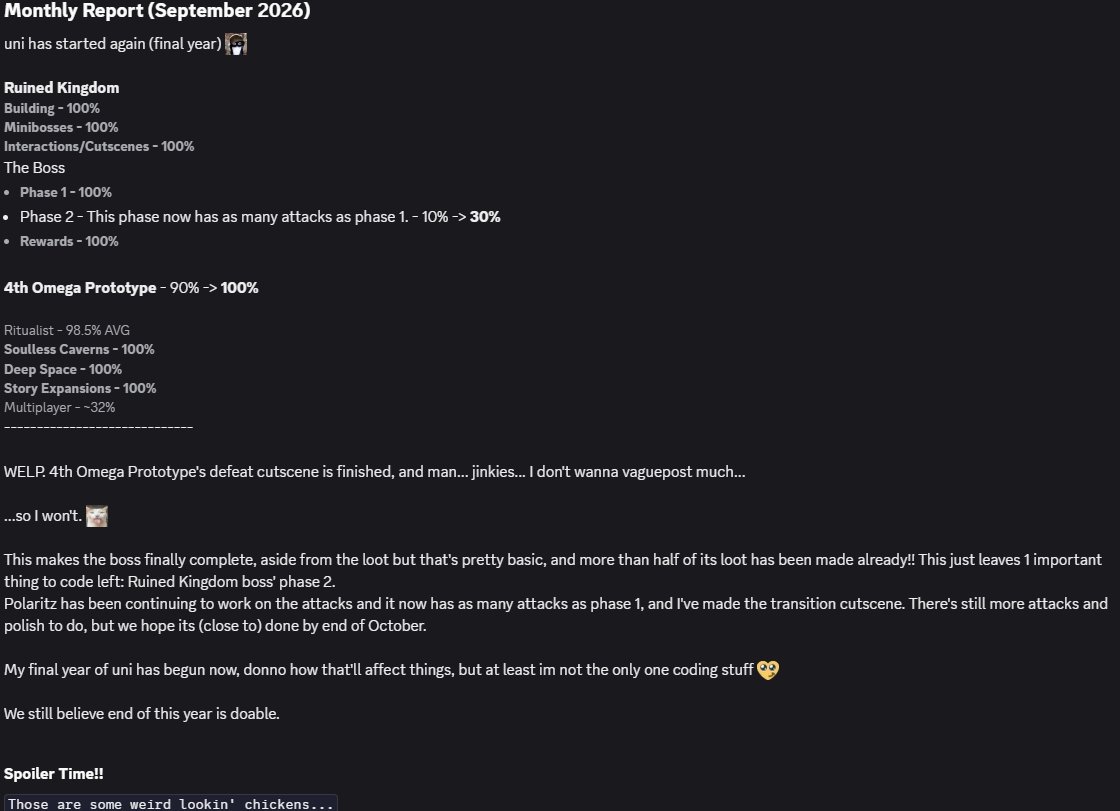Viewport: 1120px width, 811px height.
Task: Click the 'Deep Space - 100%' line
Action: (63, 369)
